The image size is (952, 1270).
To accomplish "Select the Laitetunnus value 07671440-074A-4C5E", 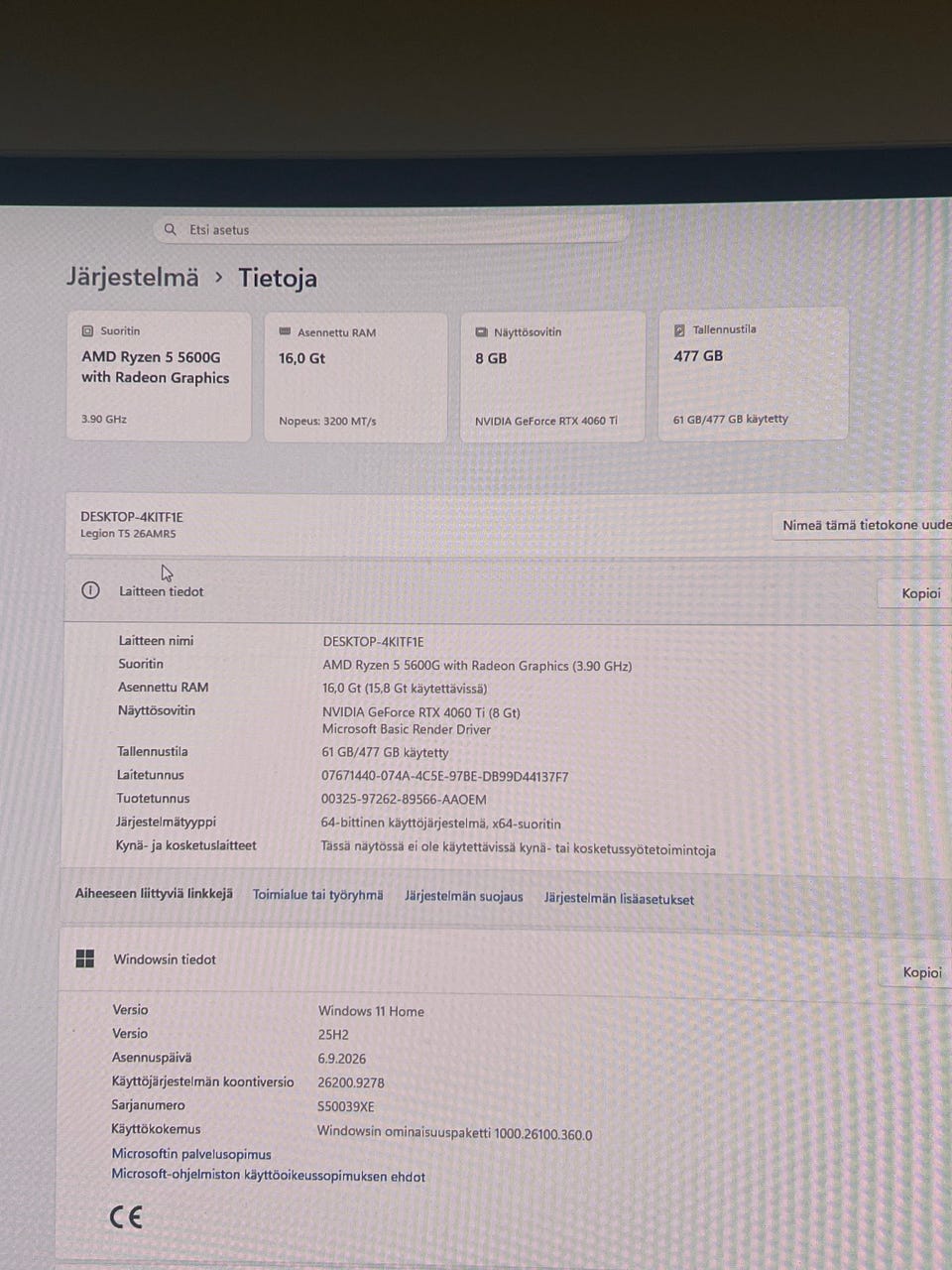I will tap(445, 777).
